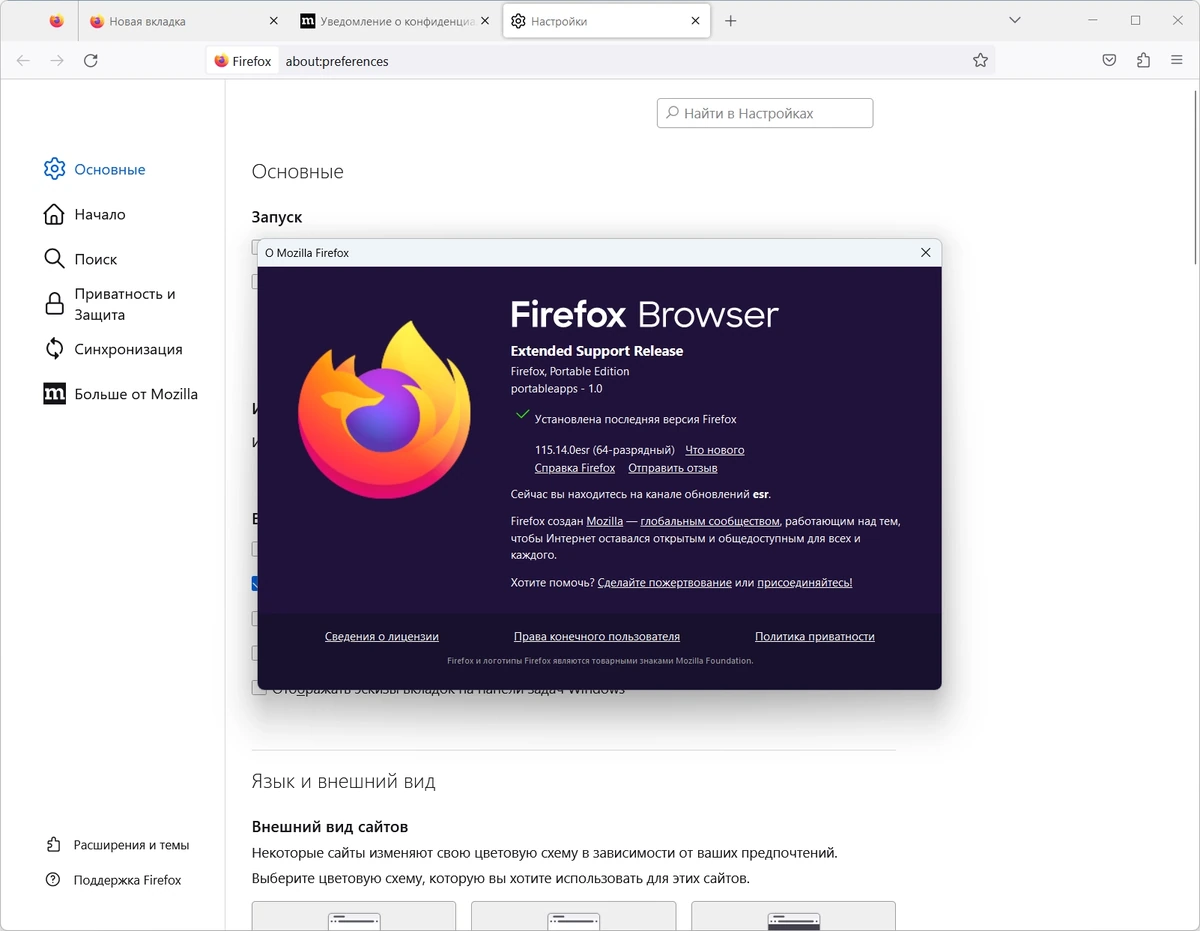Select the left color scheme thumbnail
This screenshot has height=931, width=1200.
(354, 916)
